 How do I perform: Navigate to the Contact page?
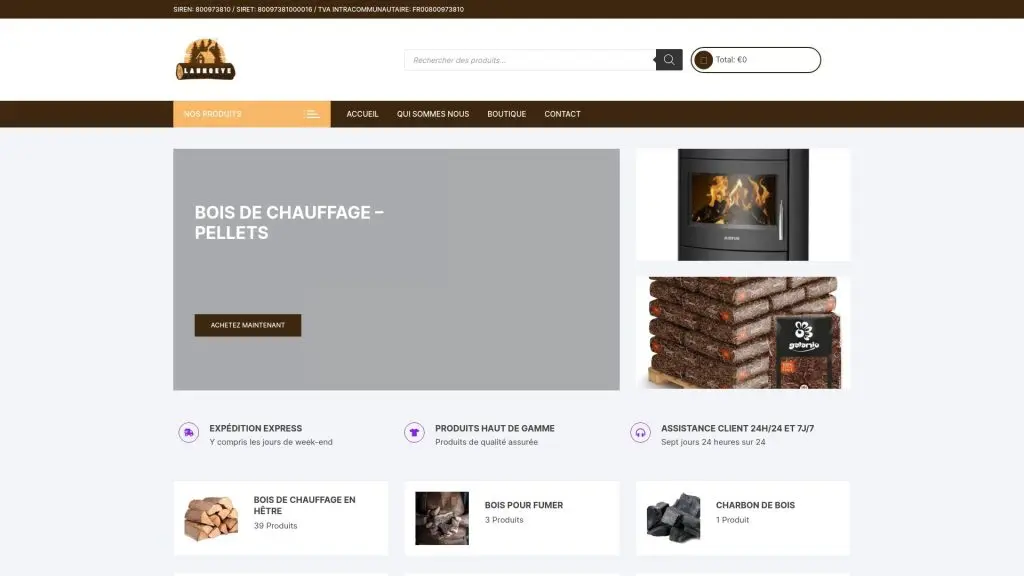pyautogui.click(x=562, y=114)
